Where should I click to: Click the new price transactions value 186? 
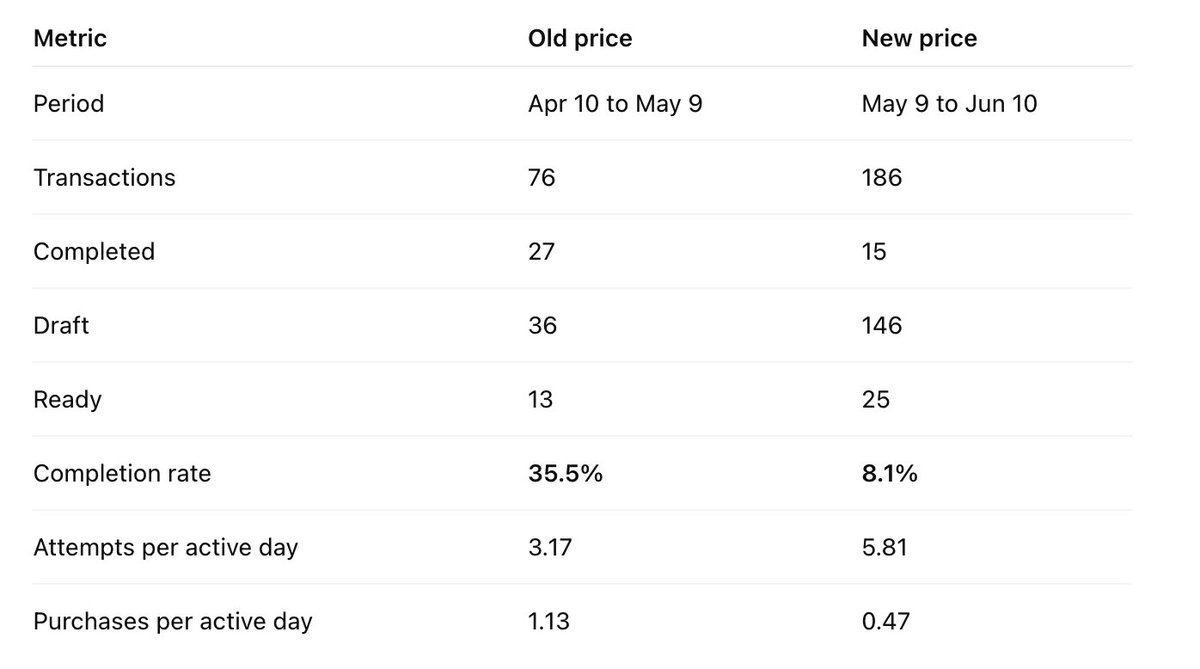[x=881, y=177]
